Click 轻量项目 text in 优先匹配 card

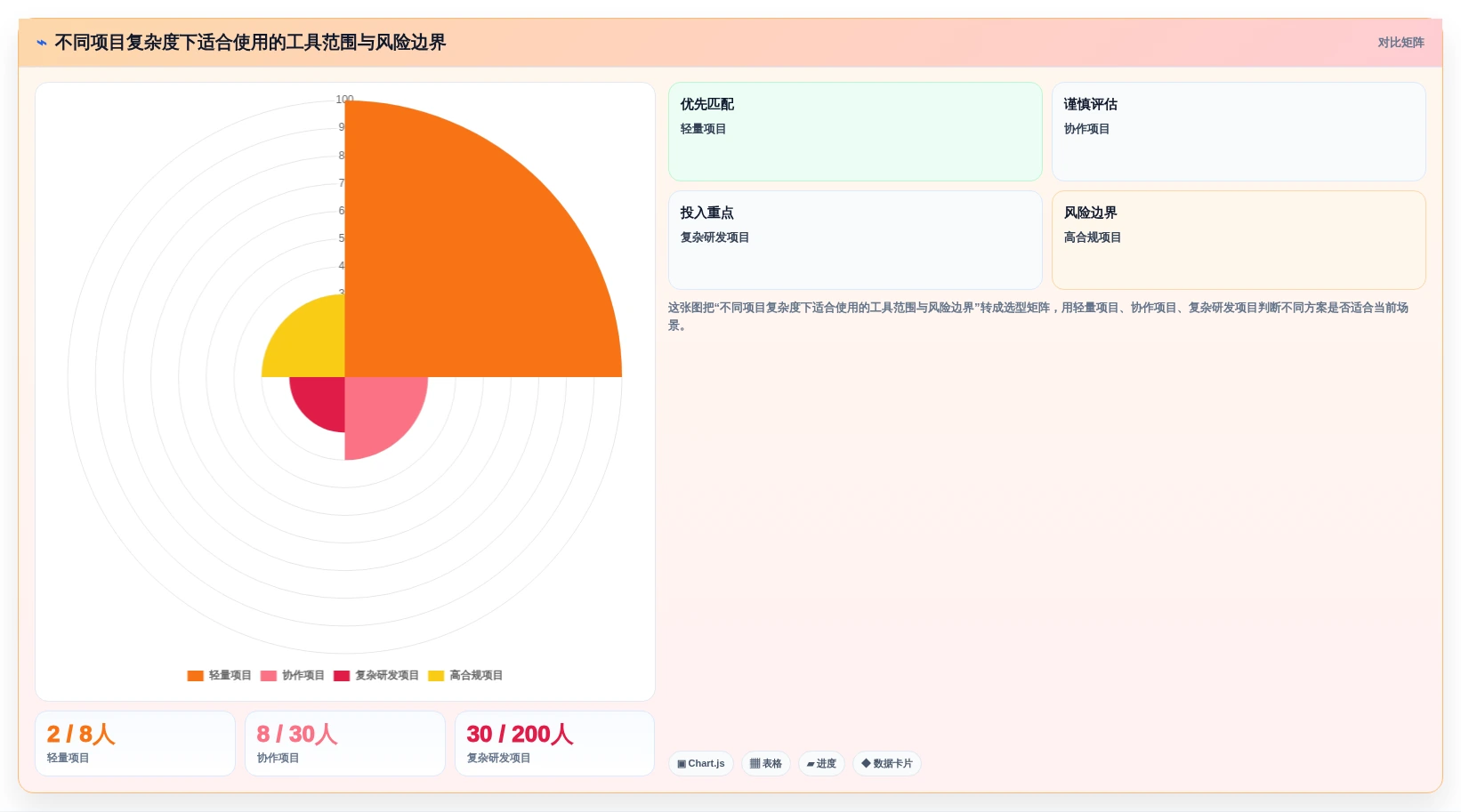(x=703, y=129)
